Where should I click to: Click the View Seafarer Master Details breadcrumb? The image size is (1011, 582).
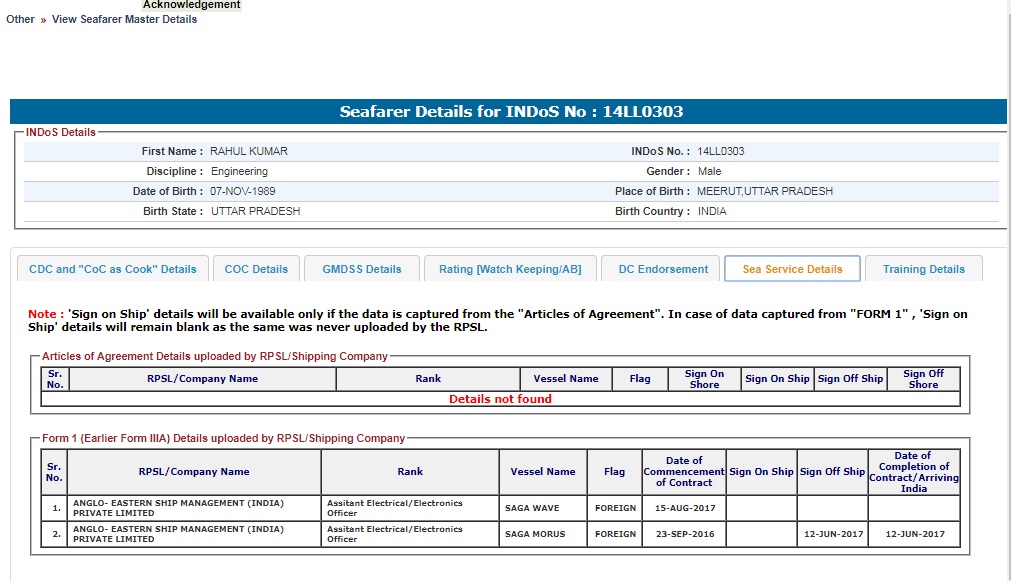tap(124, 19)
